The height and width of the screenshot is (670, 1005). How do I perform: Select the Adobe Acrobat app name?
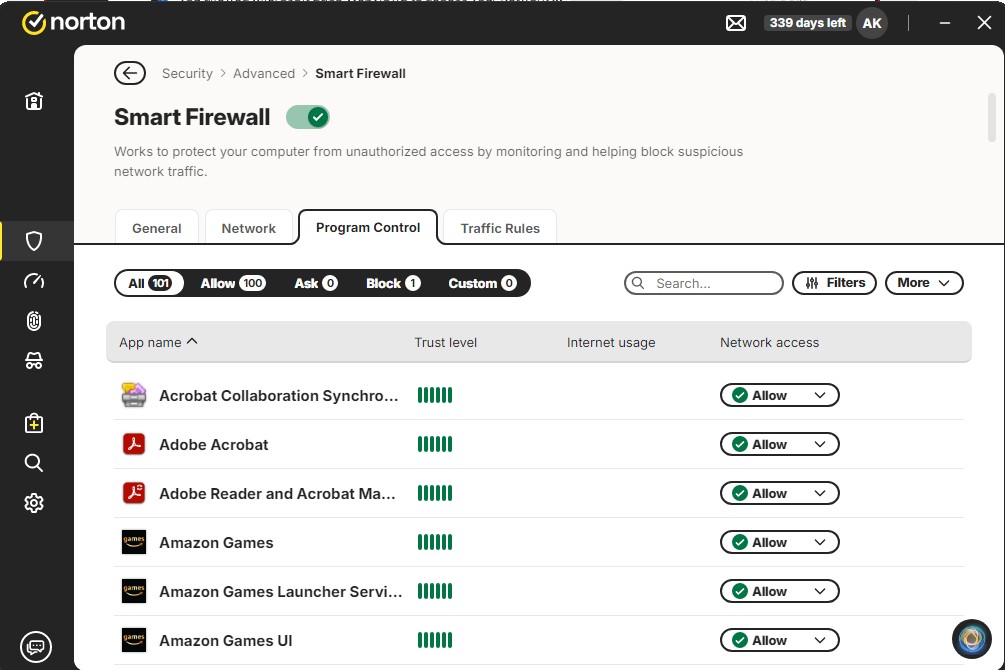[x=213, y=444]
